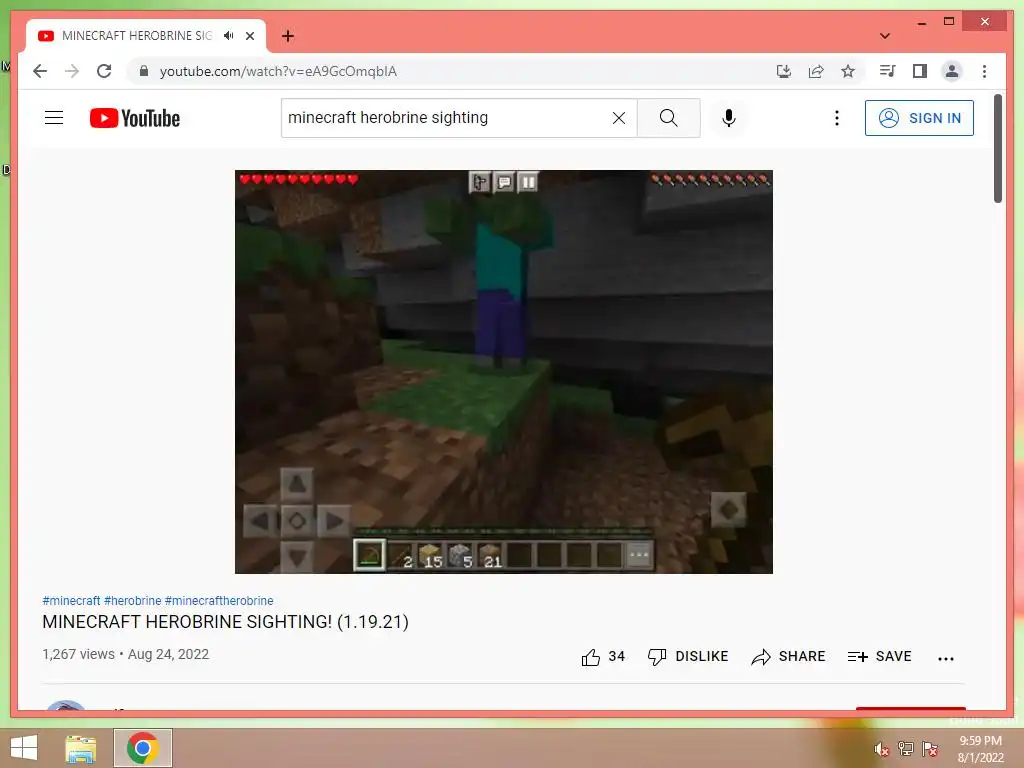Open #herobrine hashtag link
Viewport: 1024px width, 768px height.
[133, 600]
